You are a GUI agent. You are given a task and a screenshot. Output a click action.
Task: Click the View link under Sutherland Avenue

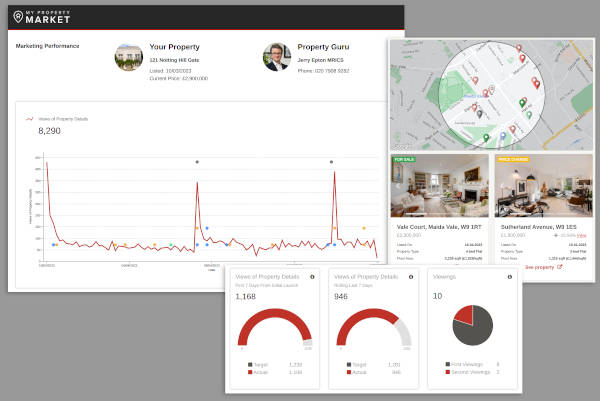click(582, 235)
